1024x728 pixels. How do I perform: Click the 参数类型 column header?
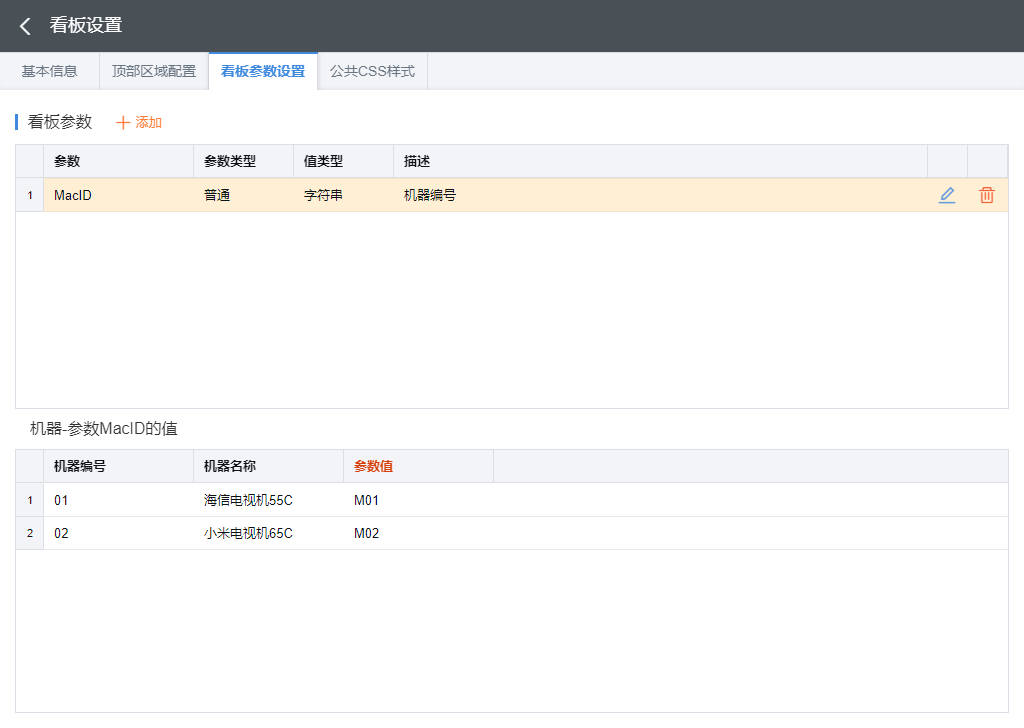pyautogui.click(x=244, y=161)
